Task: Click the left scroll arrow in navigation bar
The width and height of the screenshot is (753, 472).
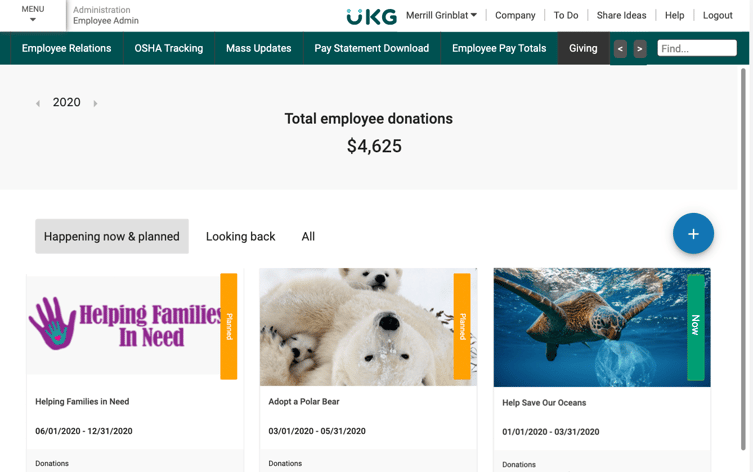Action: (x=620, y=48)
